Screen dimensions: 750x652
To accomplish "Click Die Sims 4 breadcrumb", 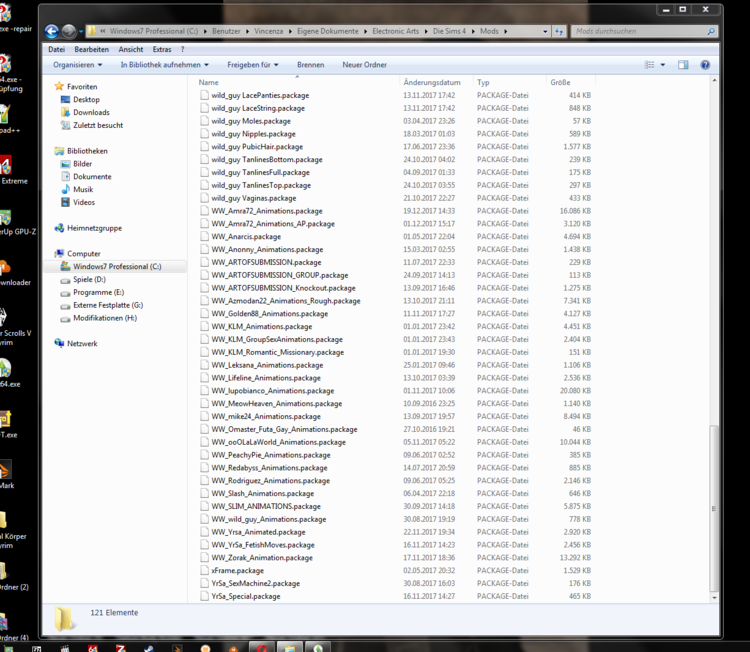I will click(449, 31).
